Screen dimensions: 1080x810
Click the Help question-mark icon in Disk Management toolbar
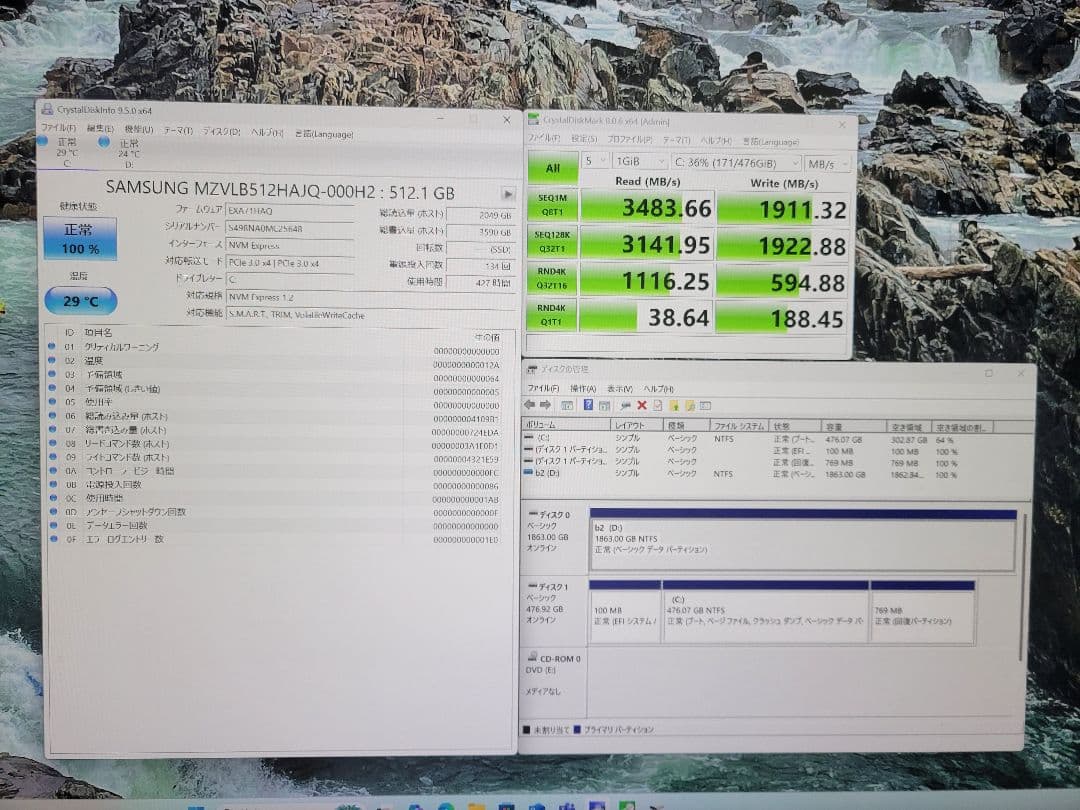pos(589,404)
